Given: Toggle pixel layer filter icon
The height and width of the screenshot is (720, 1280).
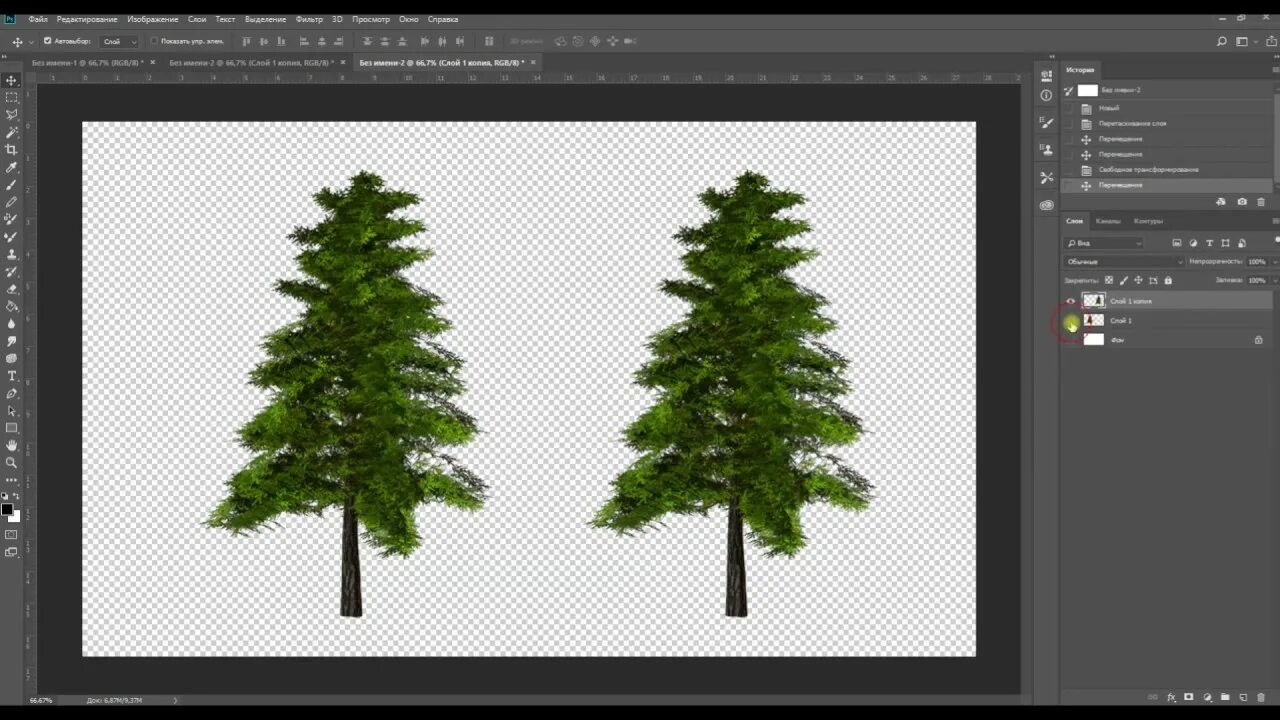Looking at the screenshot, I should coord(1177,243).
